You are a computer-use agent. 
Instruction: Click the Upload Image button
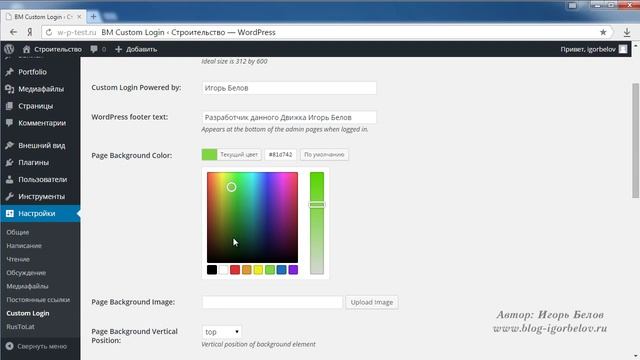[x=372, y=302]
